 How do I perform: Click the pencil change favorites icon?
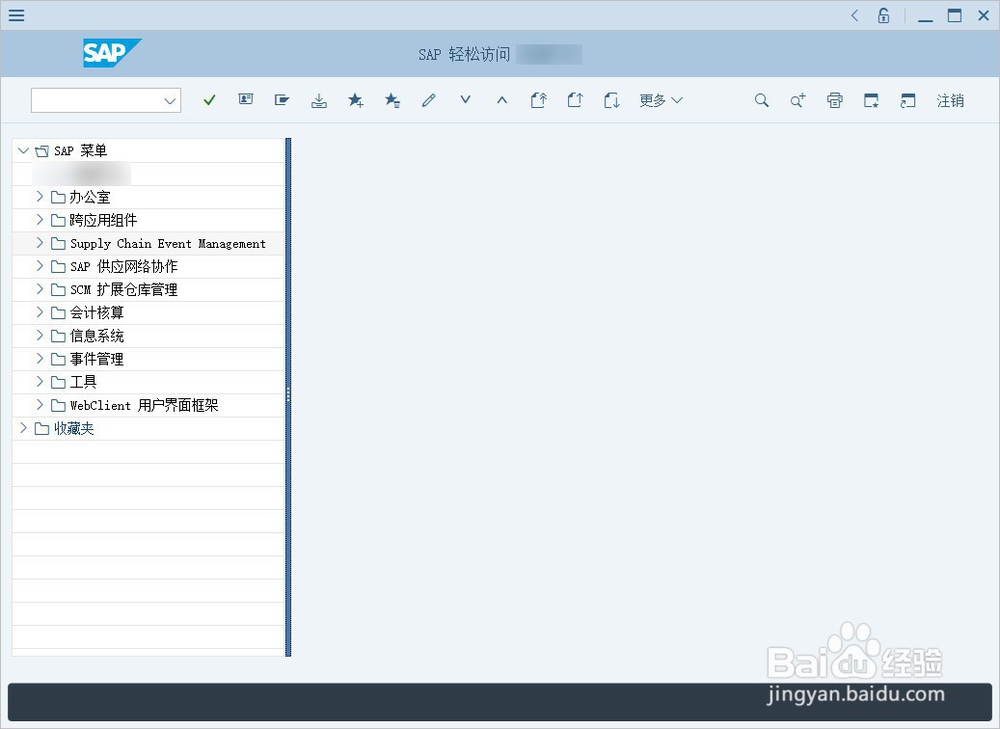pyautogui.click(x=429, y=100)
